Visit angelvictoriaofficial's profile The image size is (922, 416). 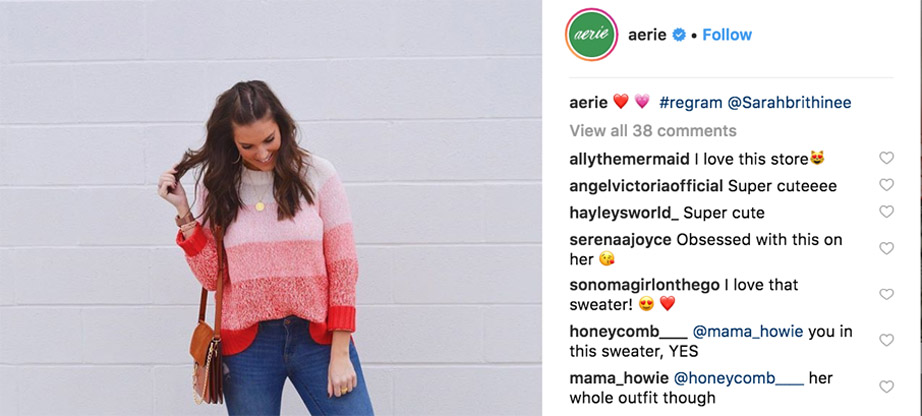(646, 187)
